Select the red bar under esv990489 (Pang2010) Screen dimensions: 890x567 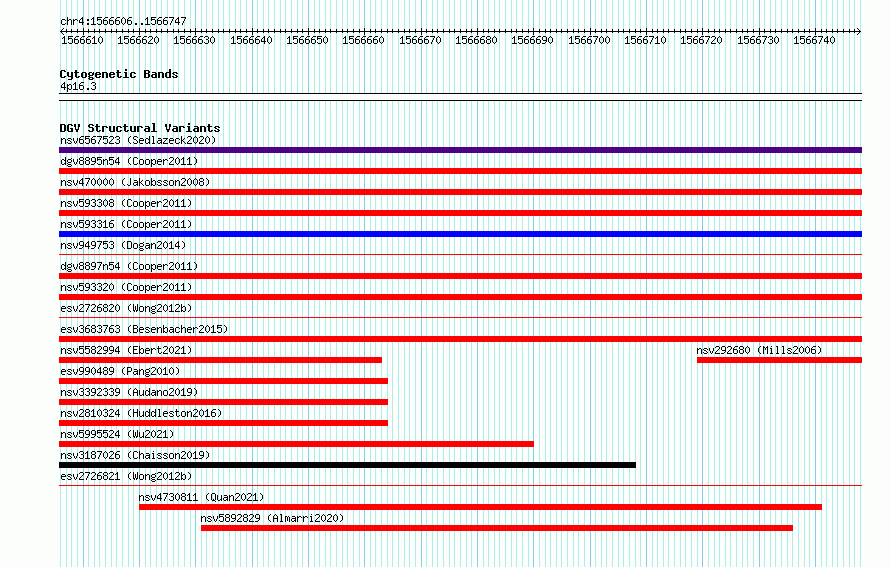pos(223,381)
